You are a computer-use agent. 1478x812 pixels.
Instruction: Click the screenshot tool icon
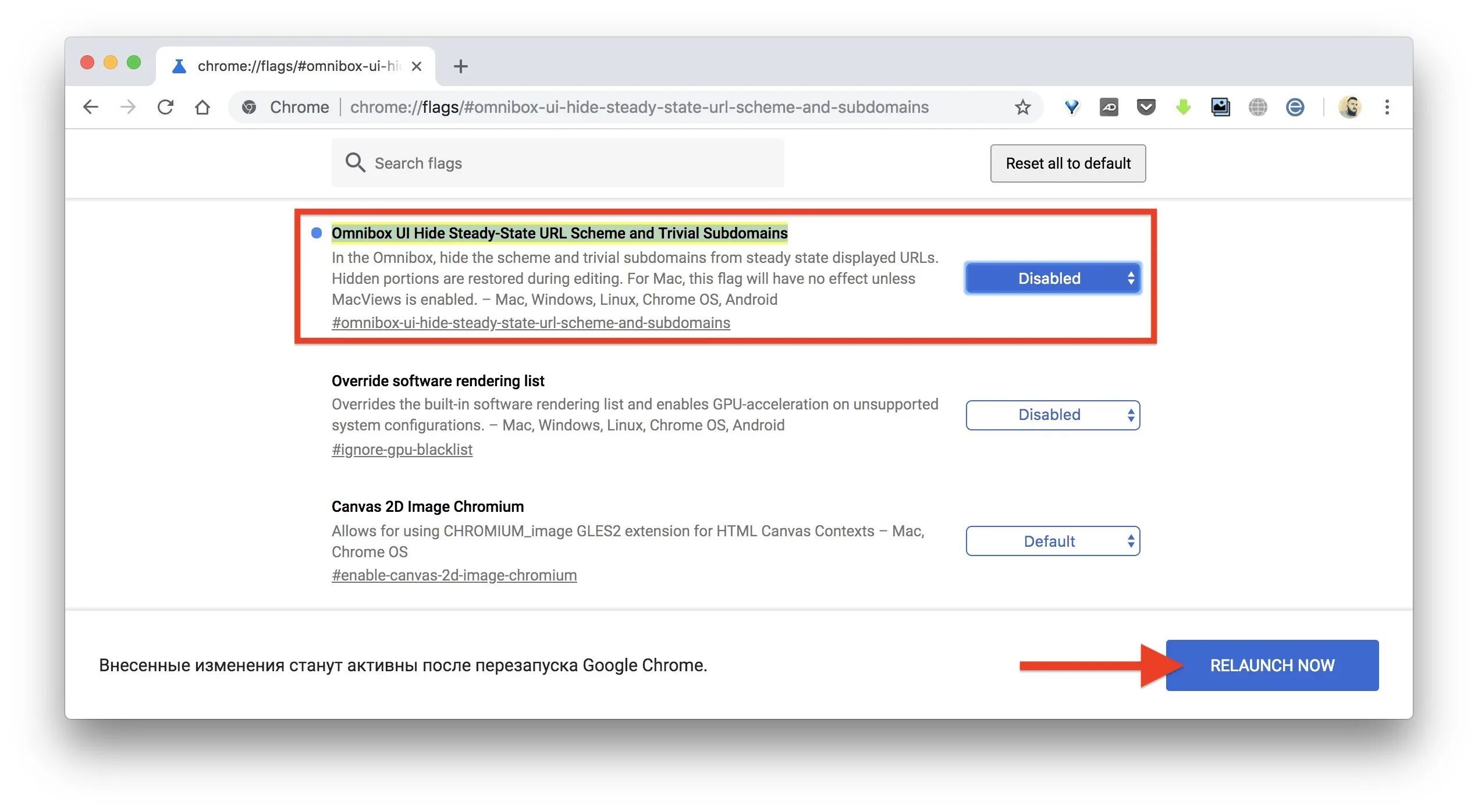click(1218, 106)
